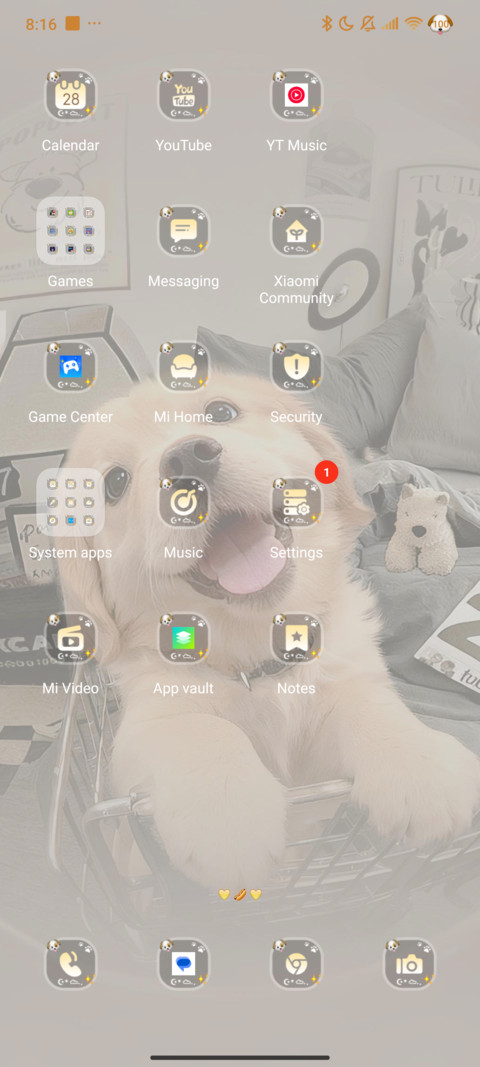Launch the Chrome browser in the dock

296,964
